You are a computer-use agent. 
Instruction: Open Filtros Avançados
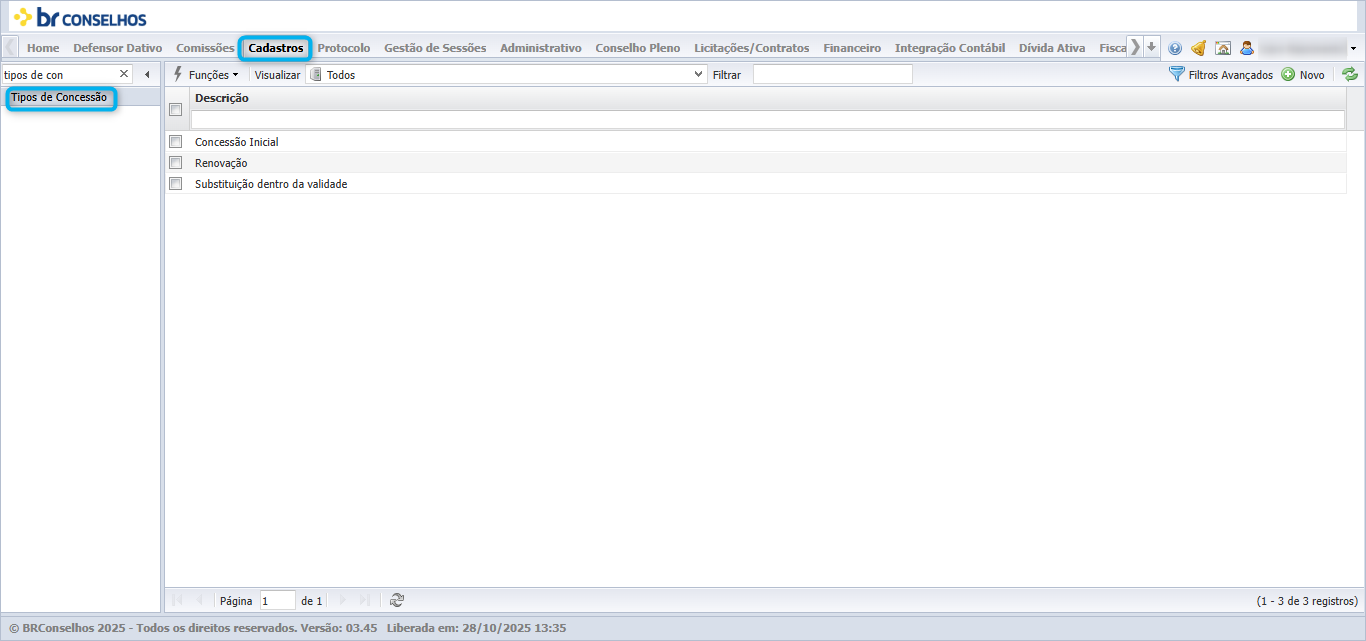1221,74
